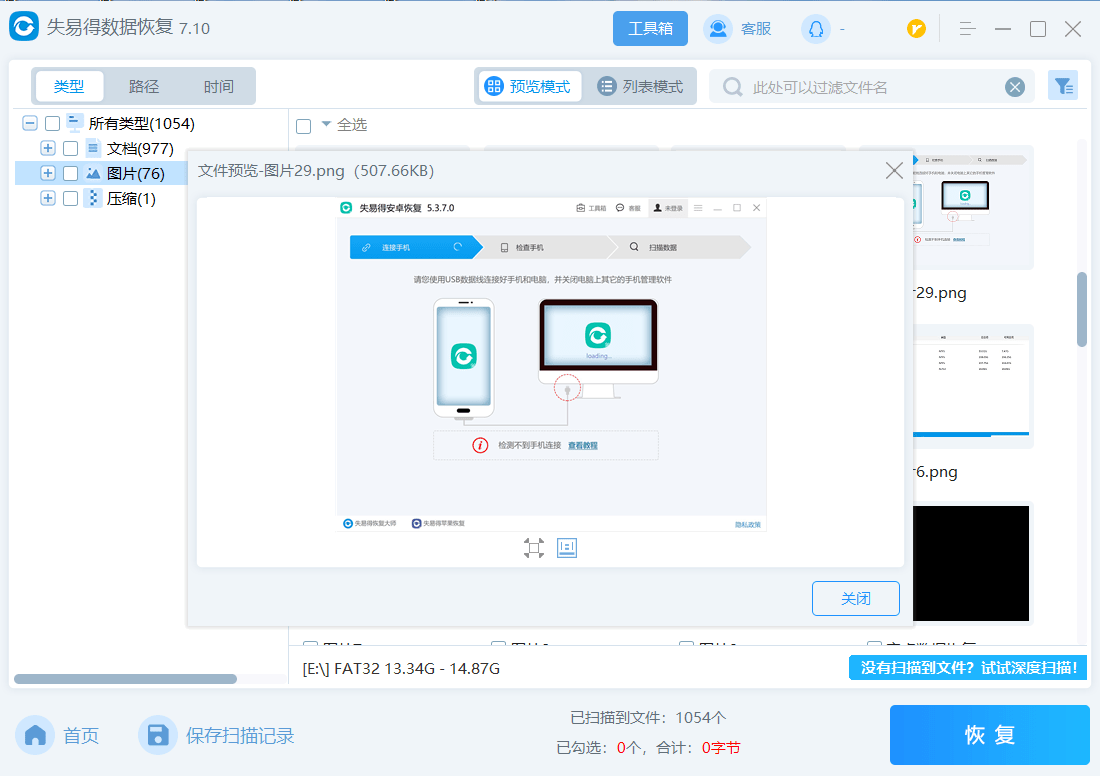The width and height of the screenshot is (1100, 776).
Task: Expand the 文档(977) tree node
Action: [48, 148]
